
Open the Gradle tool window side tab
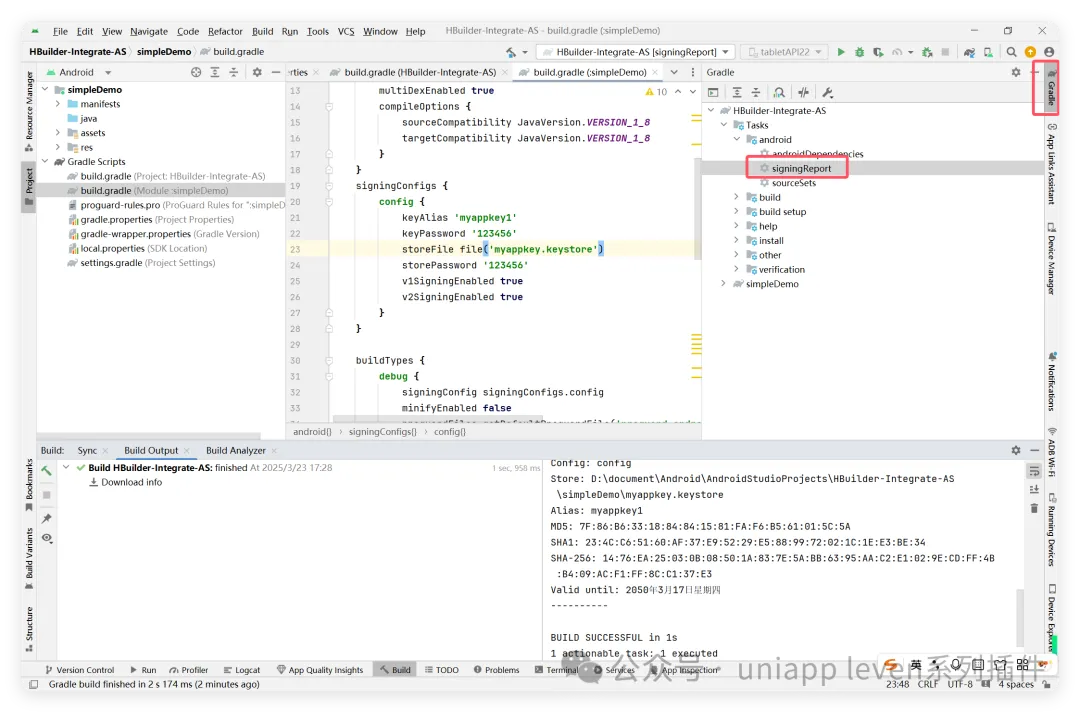(x=1051, y=88)
